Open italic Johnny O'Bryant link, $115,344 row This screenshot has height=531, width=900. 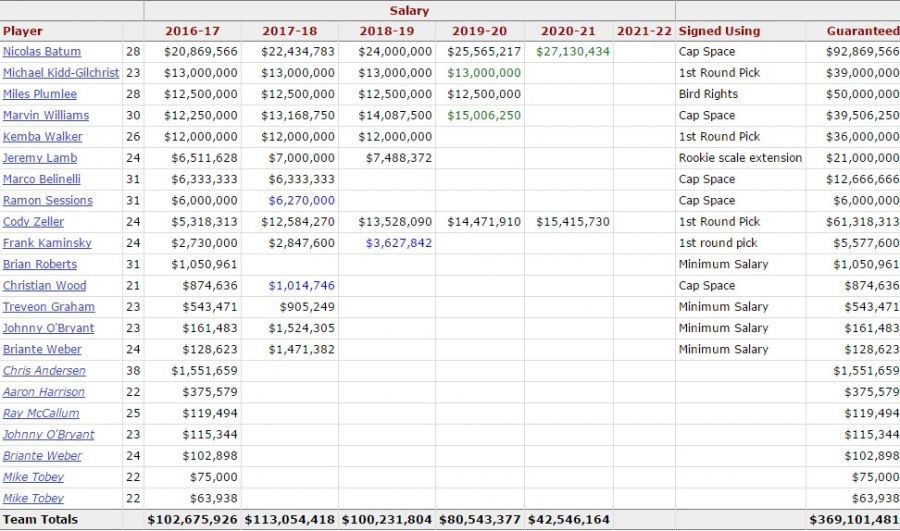(x=48, y=434)
